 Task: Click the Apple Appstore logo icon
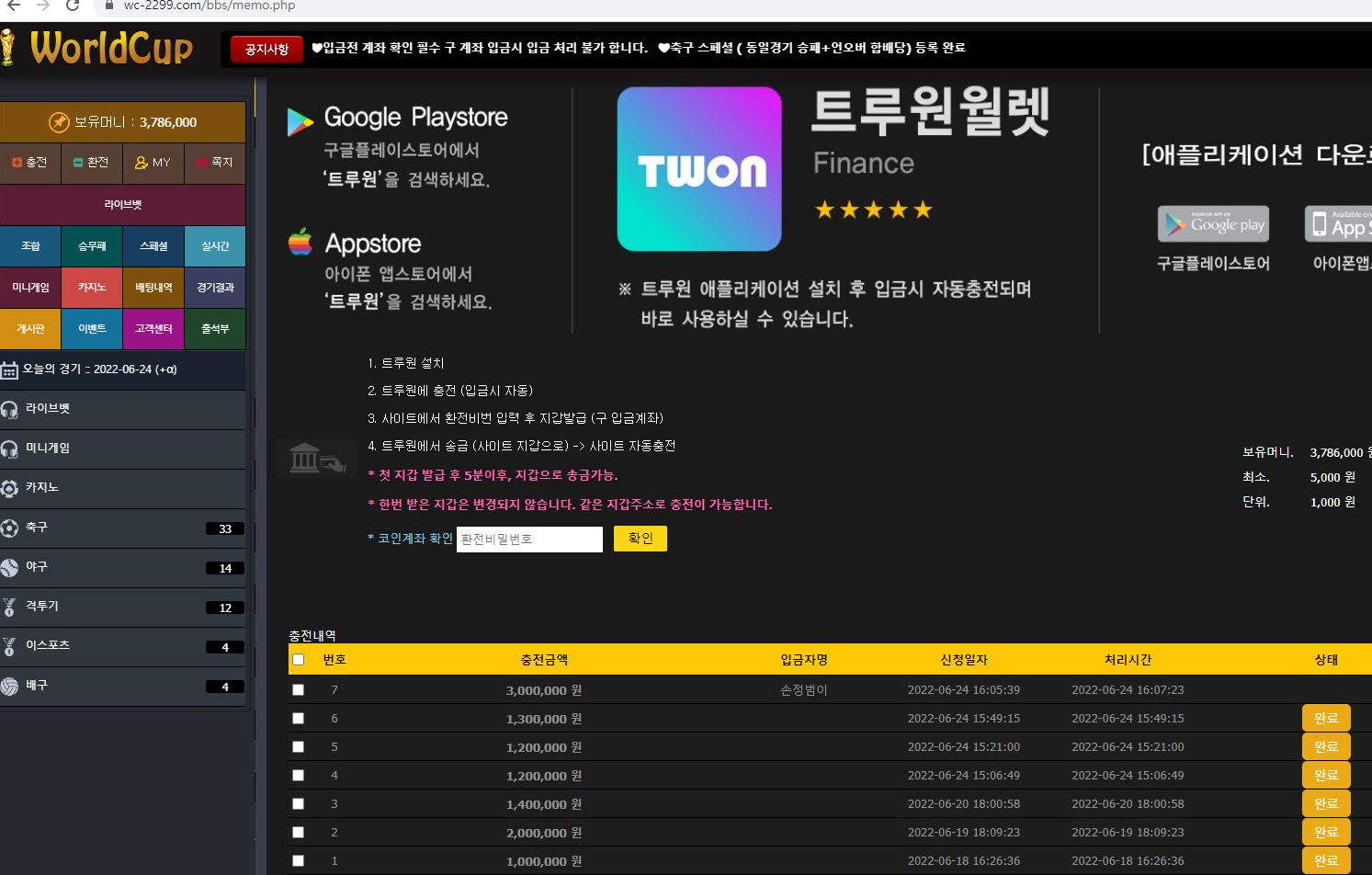(x=300, y=242)
